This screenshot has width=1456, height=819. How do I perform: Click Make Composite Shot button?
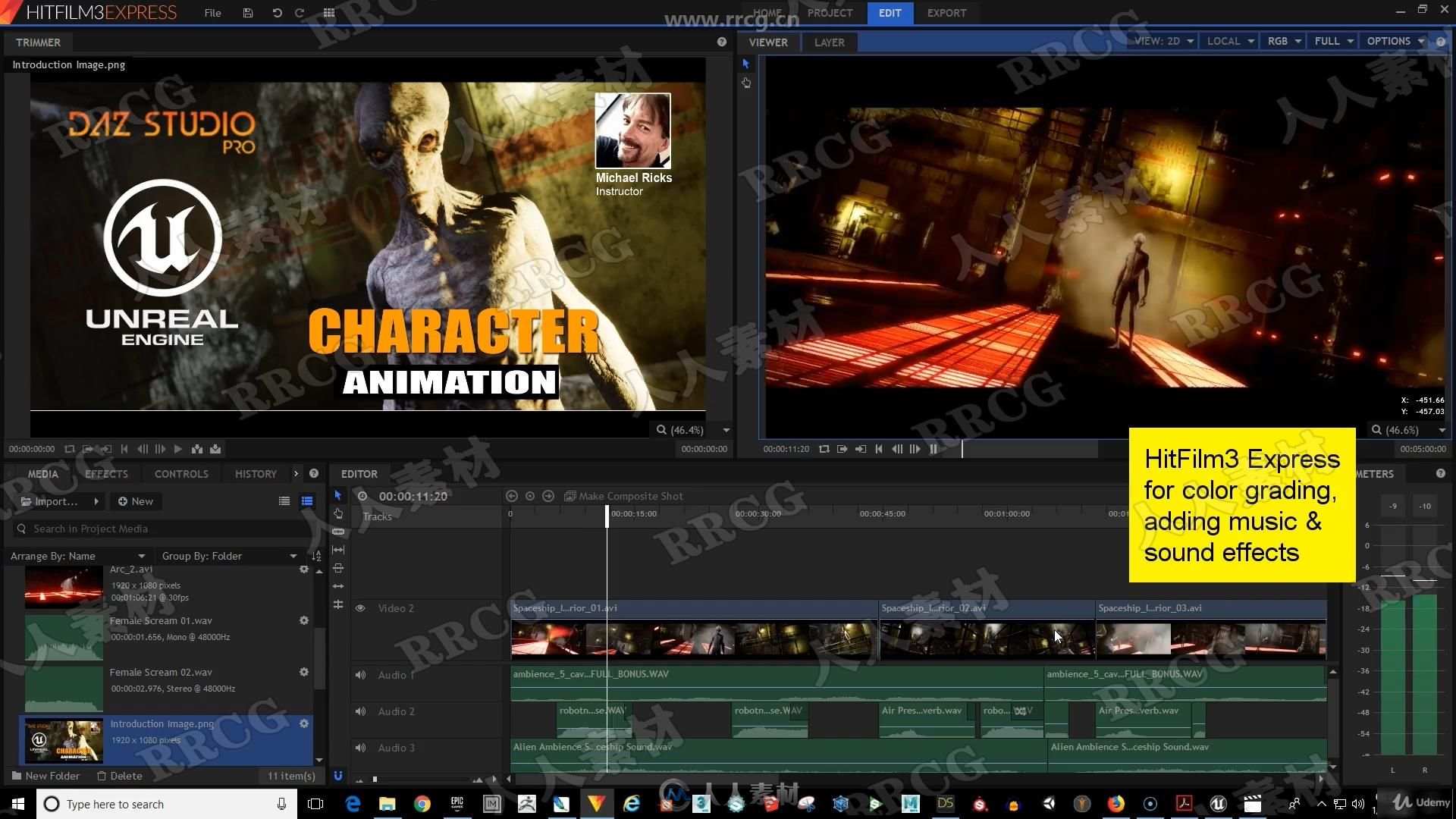623,496
